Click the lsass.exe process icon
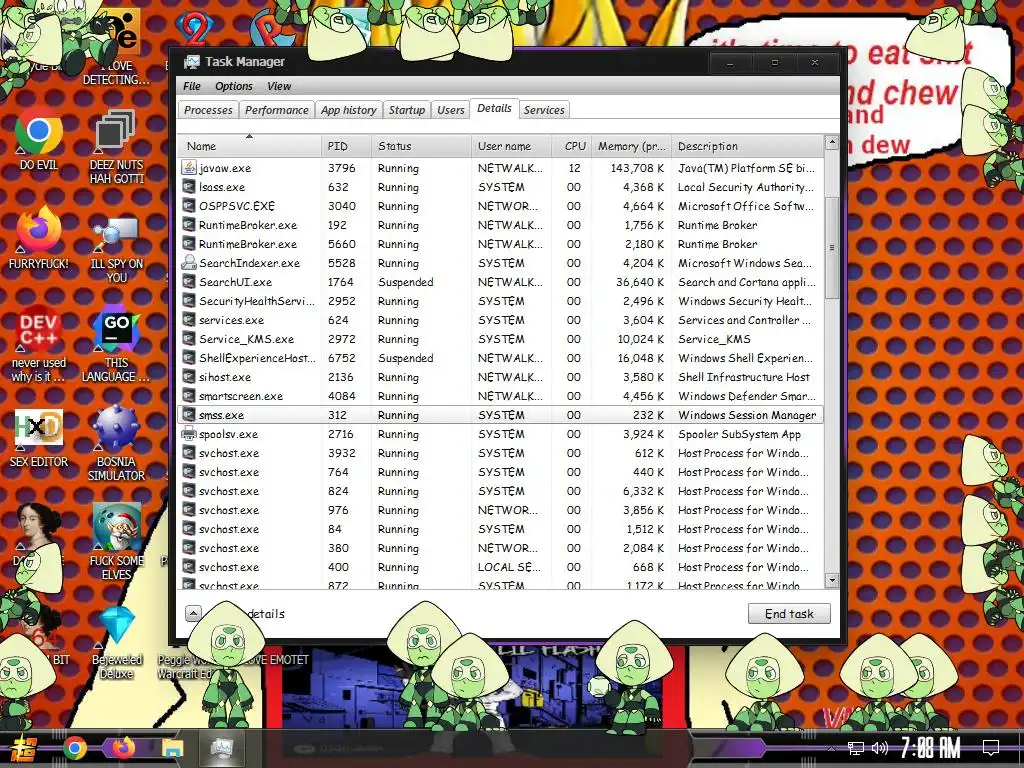 pyautogui.click(x=189, y=187)
